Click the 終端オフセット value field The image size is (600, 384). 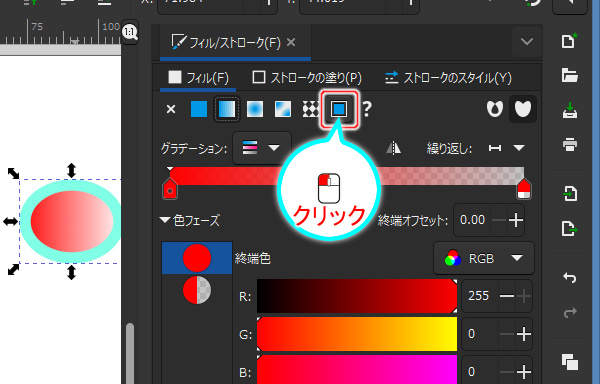click(473, 220)
